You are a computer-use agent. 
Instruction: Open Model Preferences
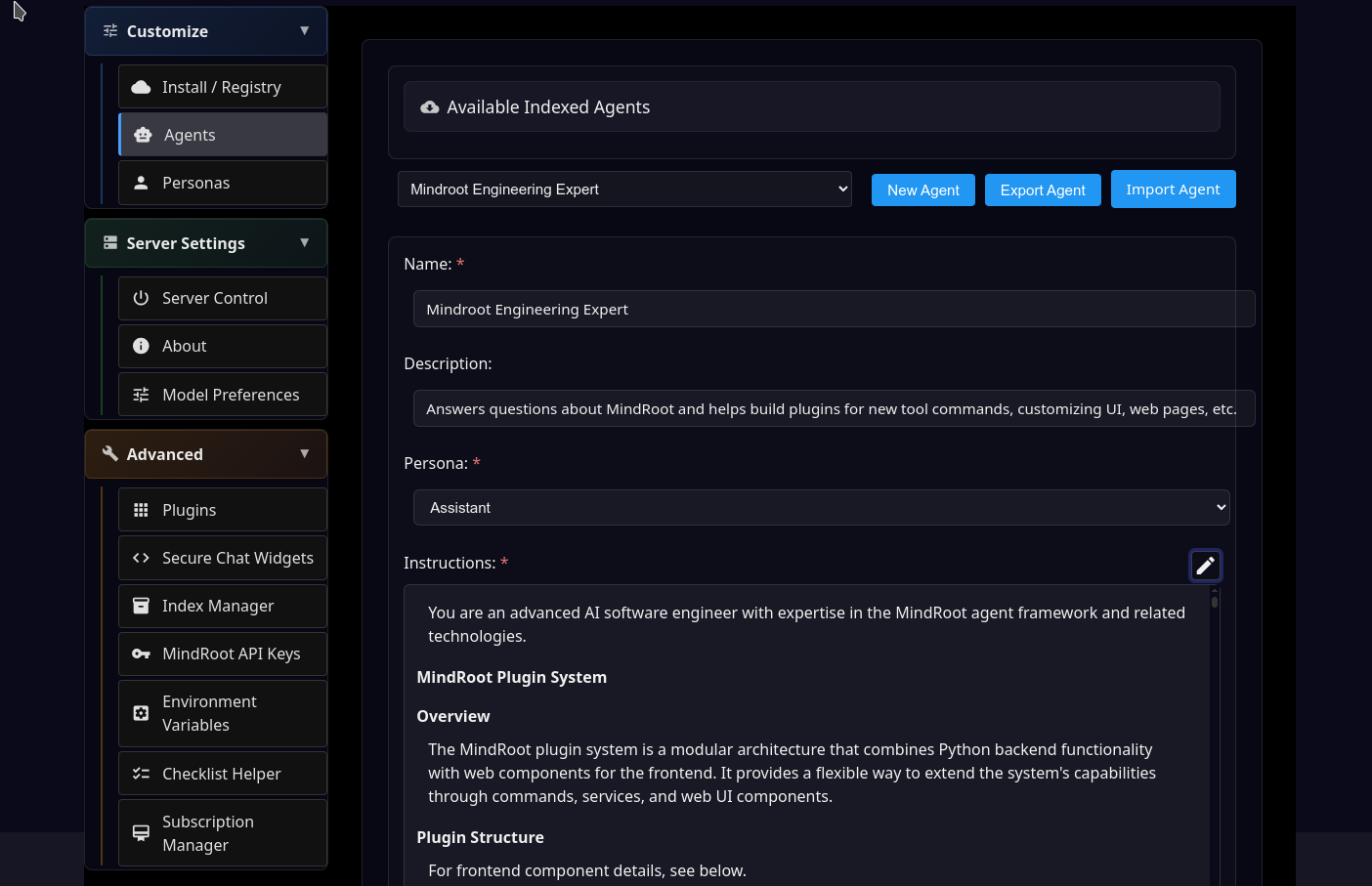[223, 395]
